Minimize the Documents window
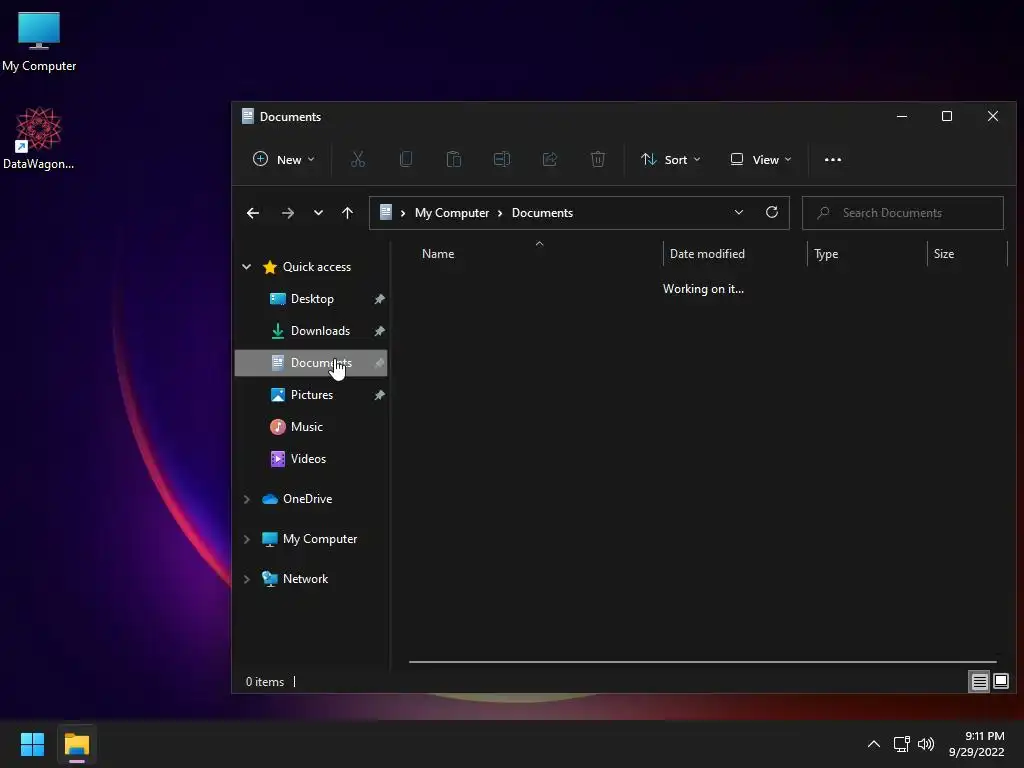The image size is (1024, 768). tap(902, 116)
